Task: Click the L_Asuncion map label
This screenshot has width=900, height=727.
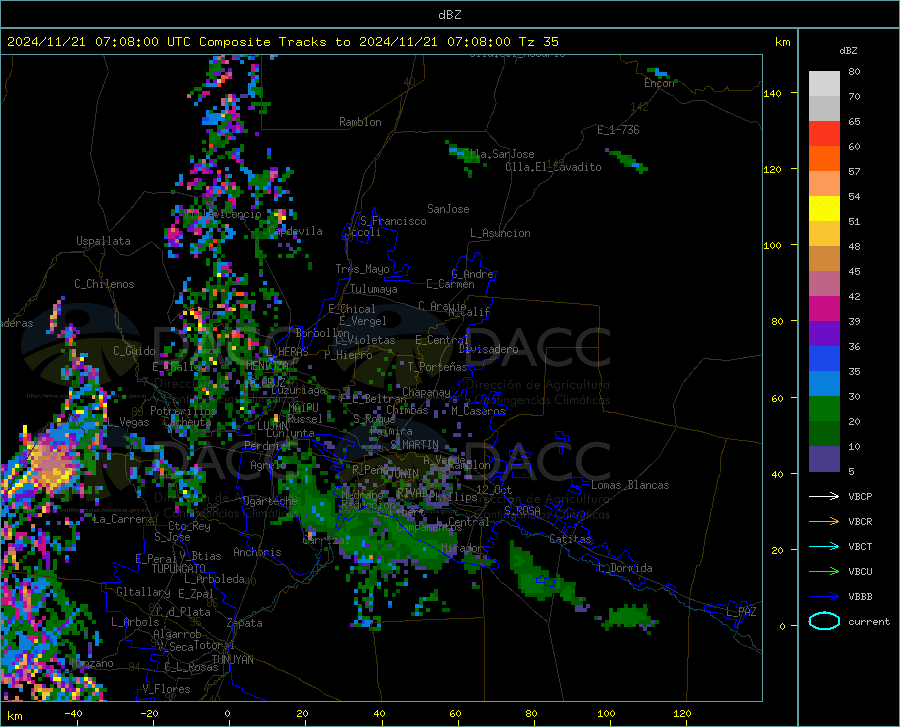Action: [500, 233]
